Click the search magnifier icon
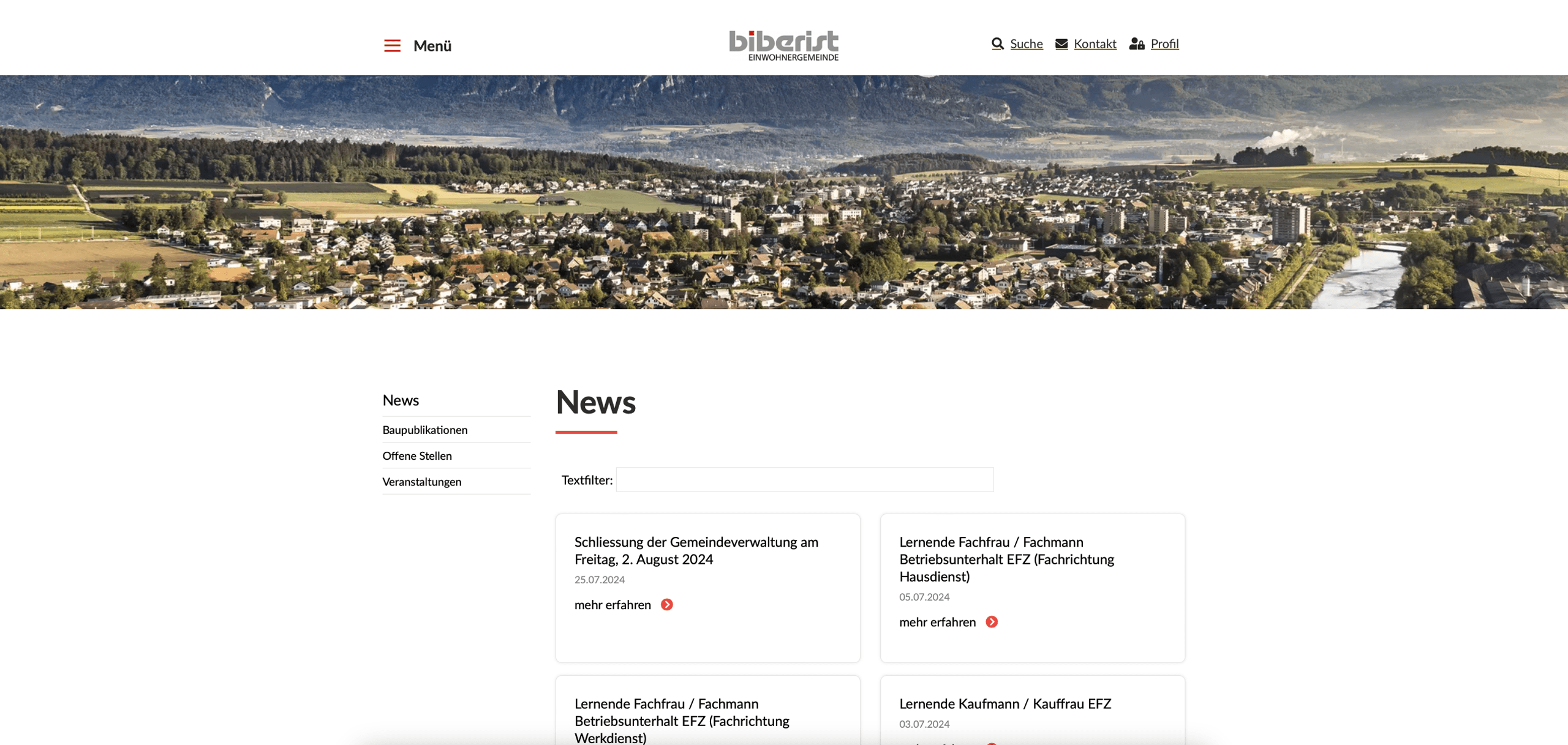 pyautogui.click(x=997, y=43)
